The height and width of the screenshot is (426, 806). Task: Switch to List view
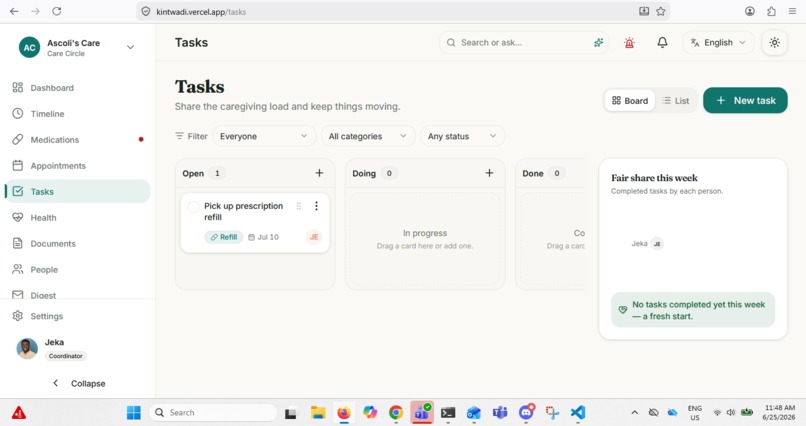[x=676, y=101]
